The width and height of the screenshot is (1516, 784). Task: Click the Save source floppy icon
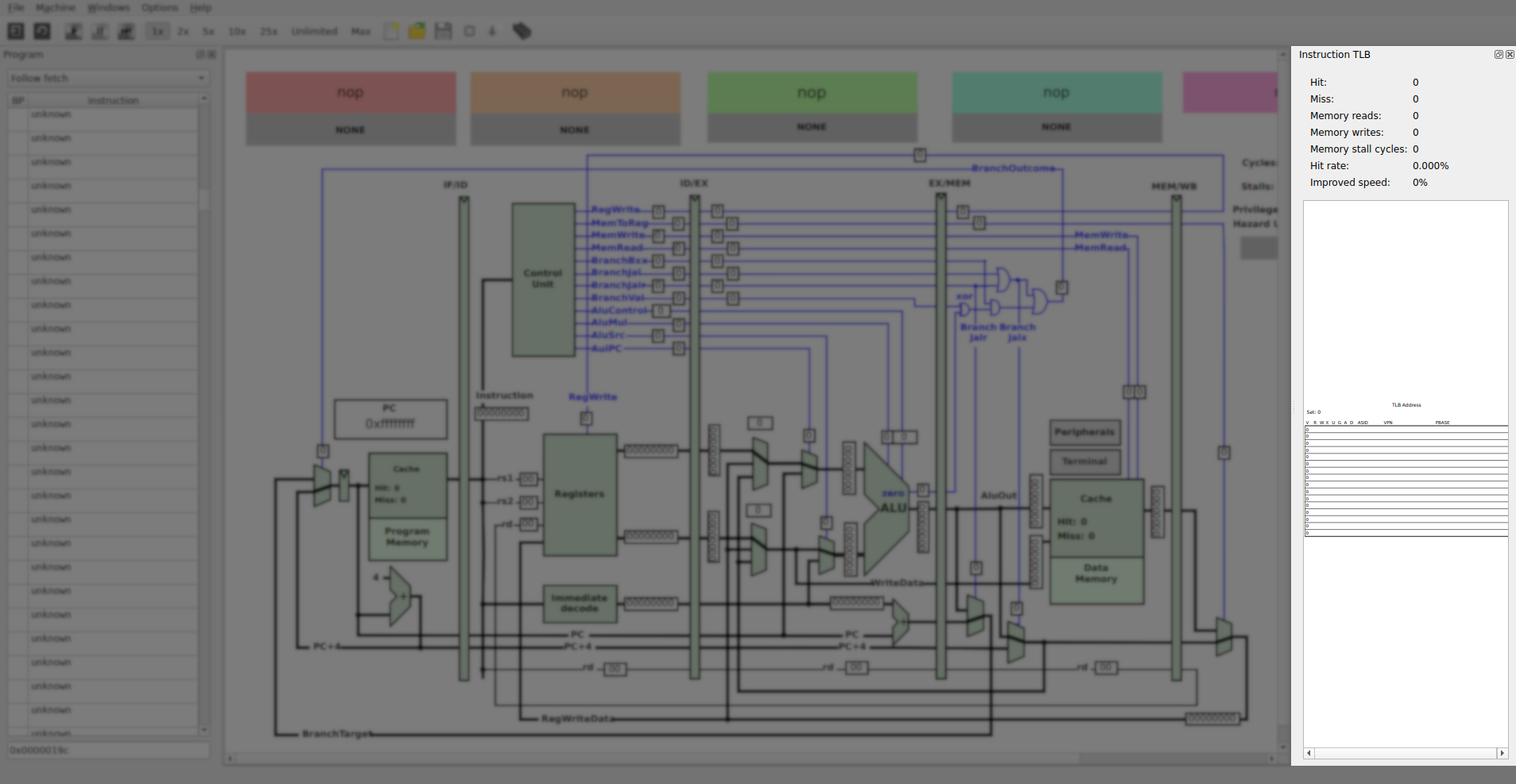pos(443,31)
